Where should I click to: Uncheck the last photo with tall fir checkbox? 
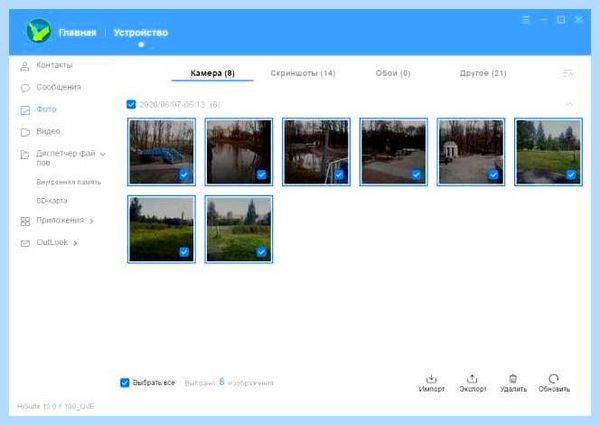click(261, 252)
